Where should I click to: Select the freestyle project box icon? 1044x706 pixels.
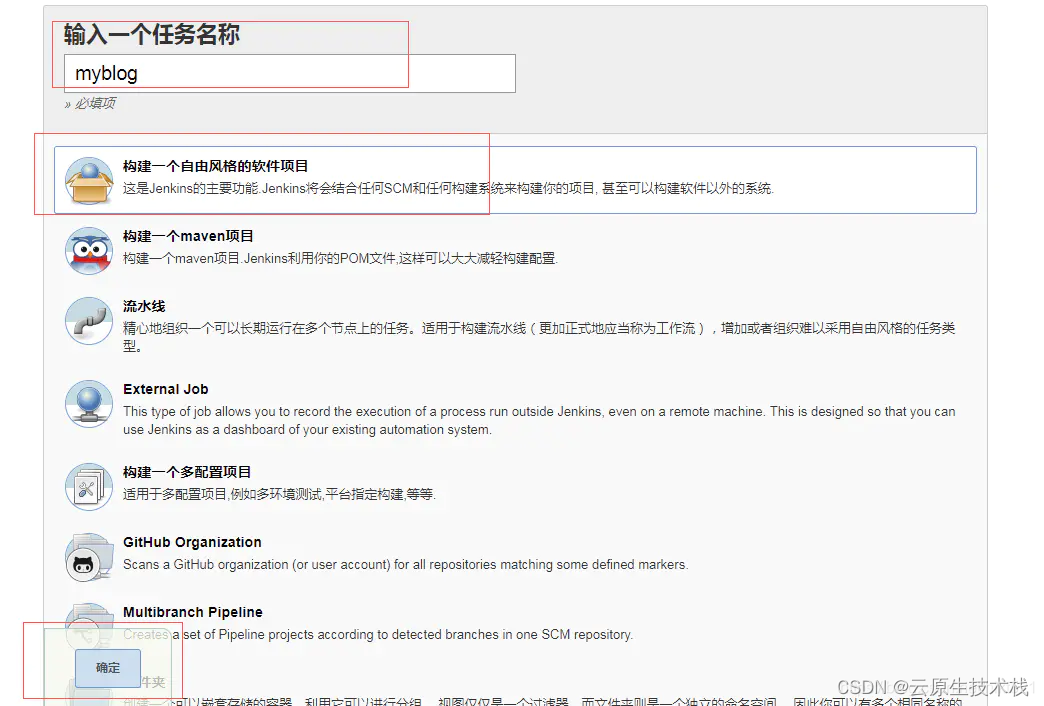[89, 180]
